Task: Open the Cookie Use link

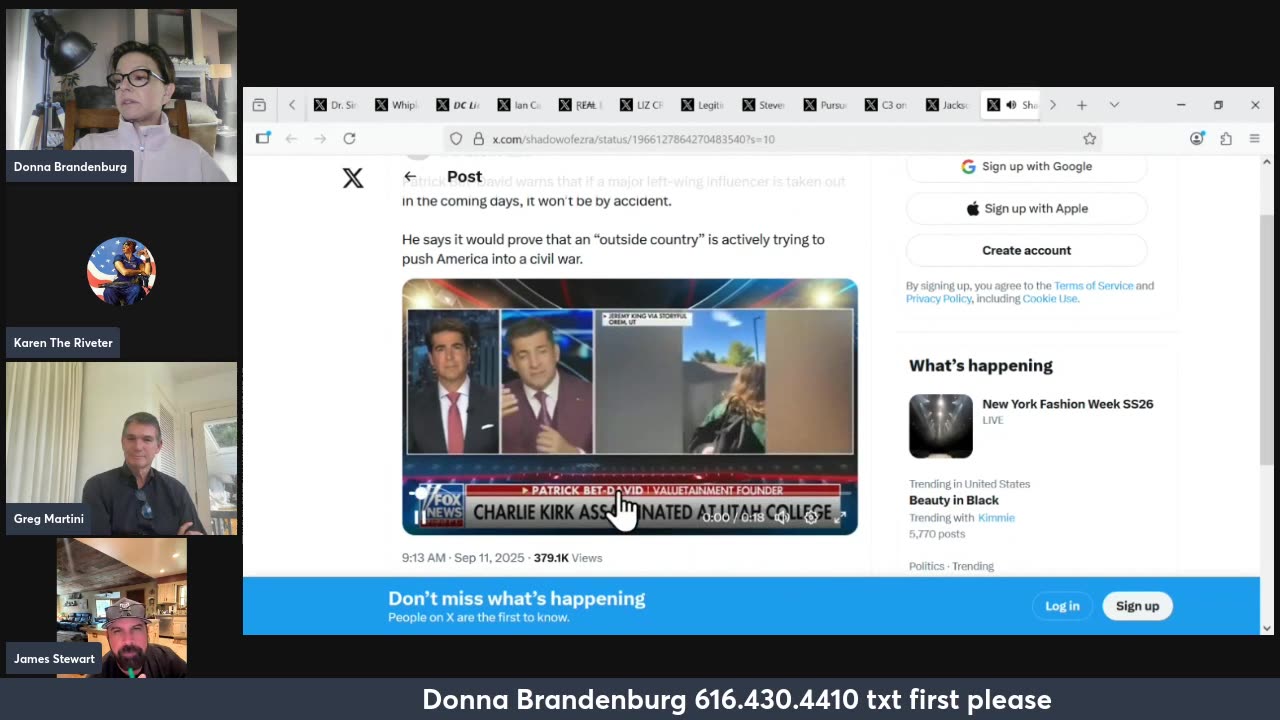Action: pyautogui.click(x=1049, y=299)
